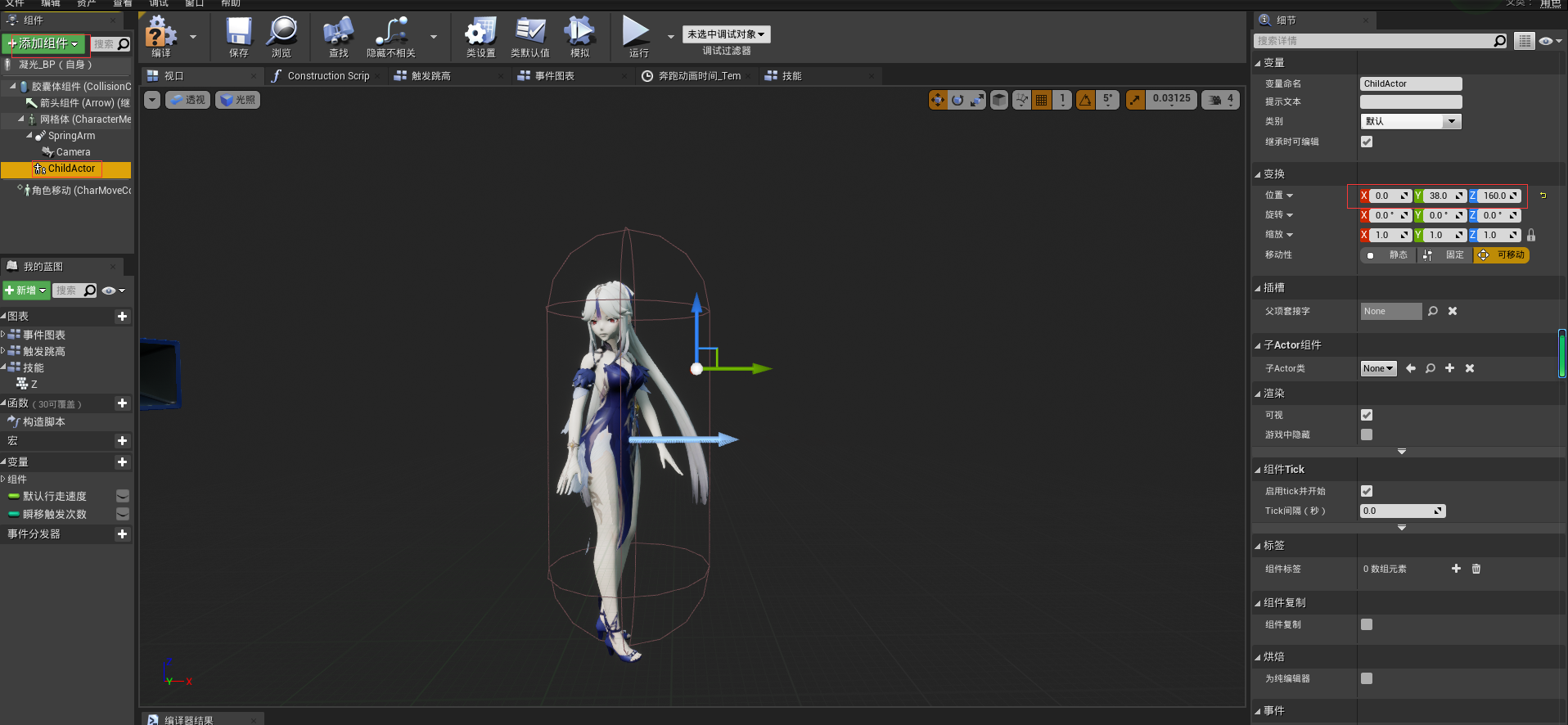Image resolution: width=1568 pixels, height=725 pixels.
Task: Create new Child Actor class with plus icon
Action: click(x=1450, y=368)
